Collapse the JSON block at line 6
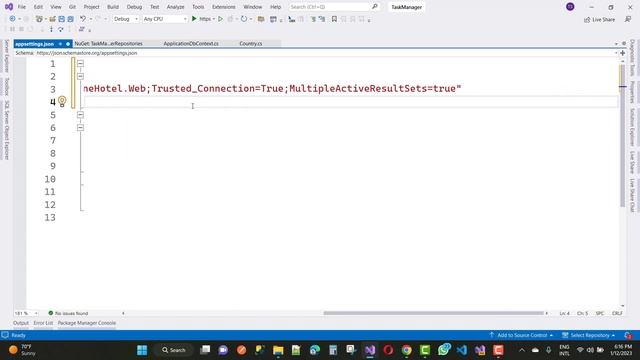The width and height of the screenshot is (640, 360). (x=80, y=128)
